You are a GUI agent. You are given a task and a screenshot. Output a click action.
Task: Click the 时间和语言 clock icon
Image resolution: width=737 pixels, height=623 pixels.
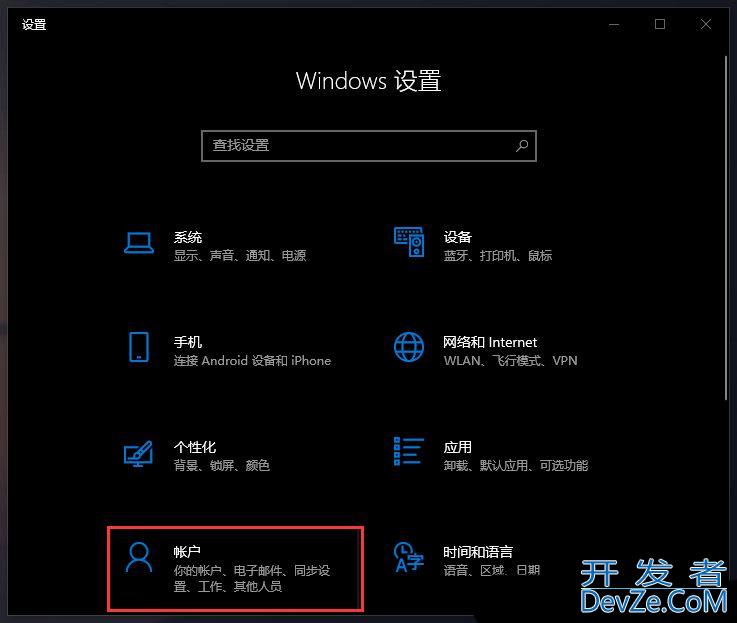pyautogui.click(x=409, y=558)
